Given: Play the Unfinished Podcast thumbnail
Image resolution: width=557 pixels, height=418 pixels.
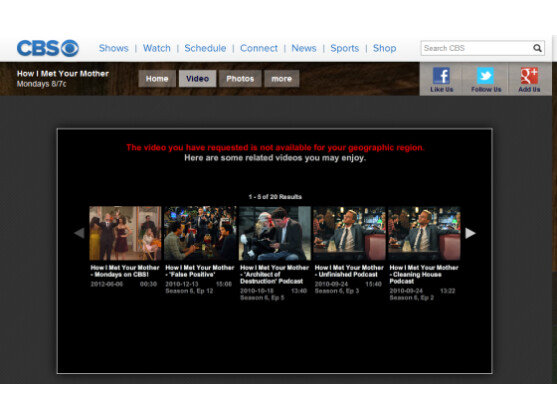Looking at the screenshot, I should click(x=350, y=233).
